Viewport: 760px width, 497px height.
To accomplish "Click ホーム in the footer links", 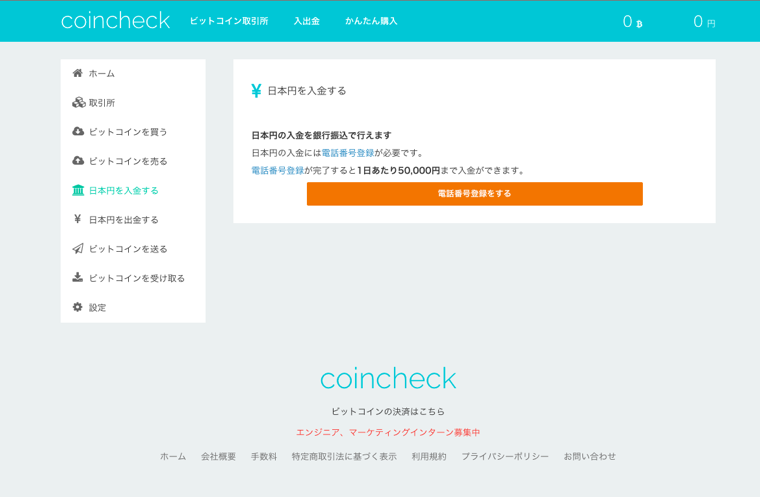I will [173, 456].
